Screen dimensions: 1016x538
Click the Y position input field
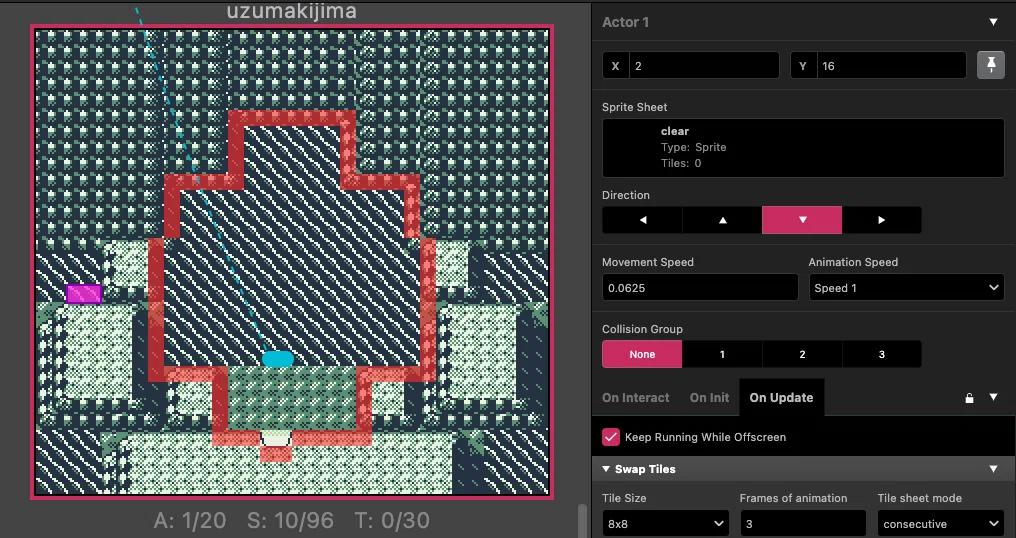click(892, 65)
